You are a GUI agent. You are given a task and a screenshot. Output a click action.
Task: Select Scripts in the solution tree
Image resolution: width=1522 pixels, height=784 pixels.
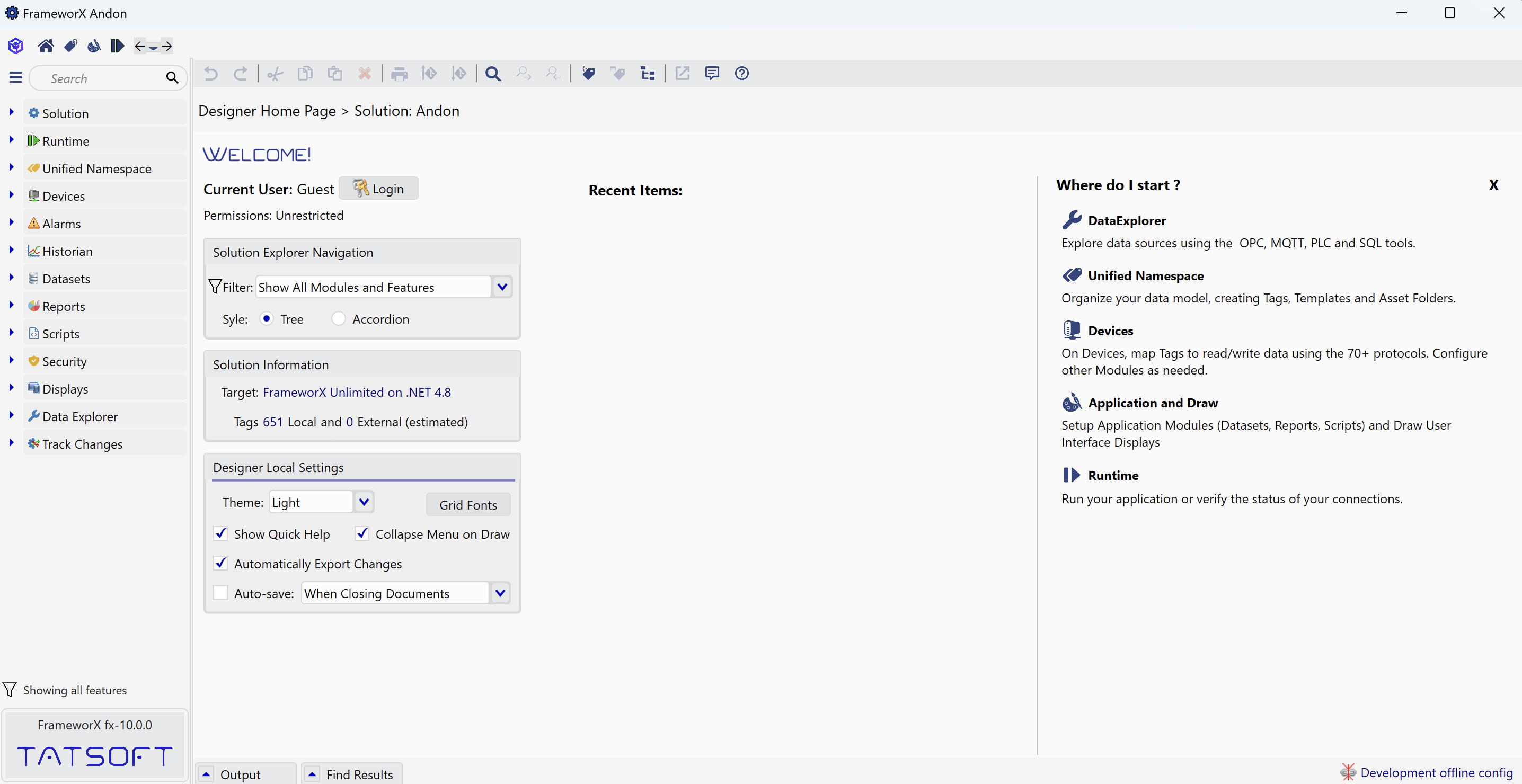105,333
